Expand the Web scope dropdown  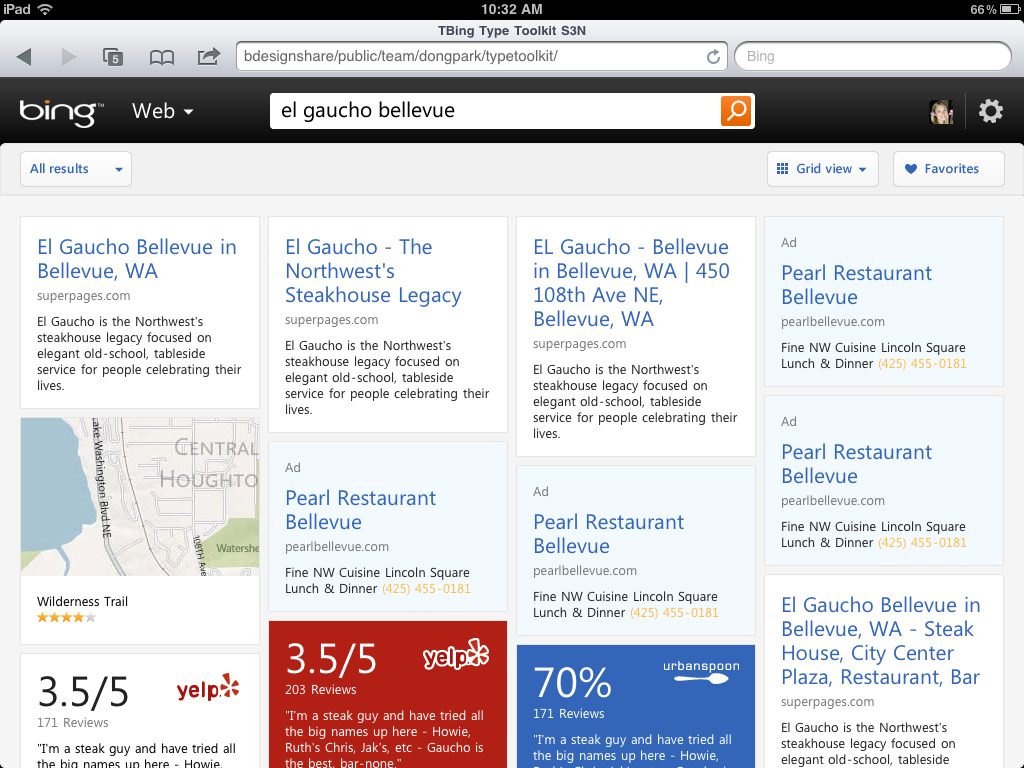[x=163, y=111]
